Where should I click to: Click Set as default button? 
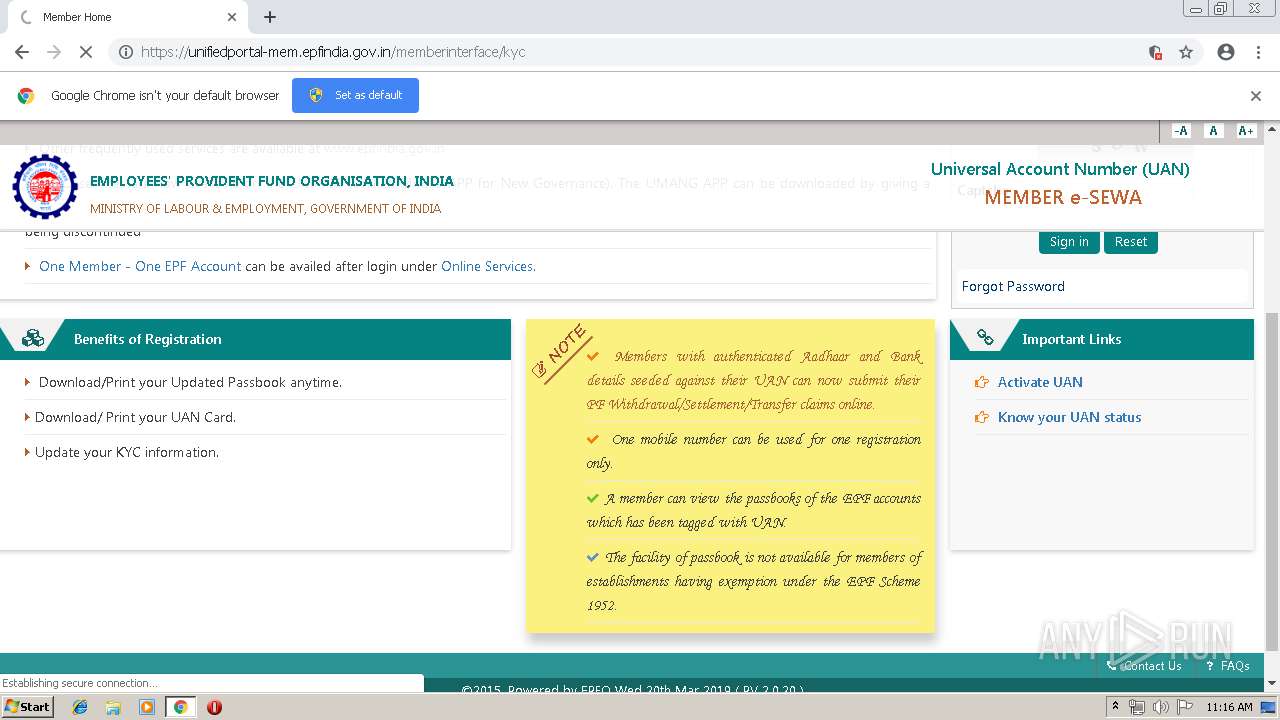point(355,95)
